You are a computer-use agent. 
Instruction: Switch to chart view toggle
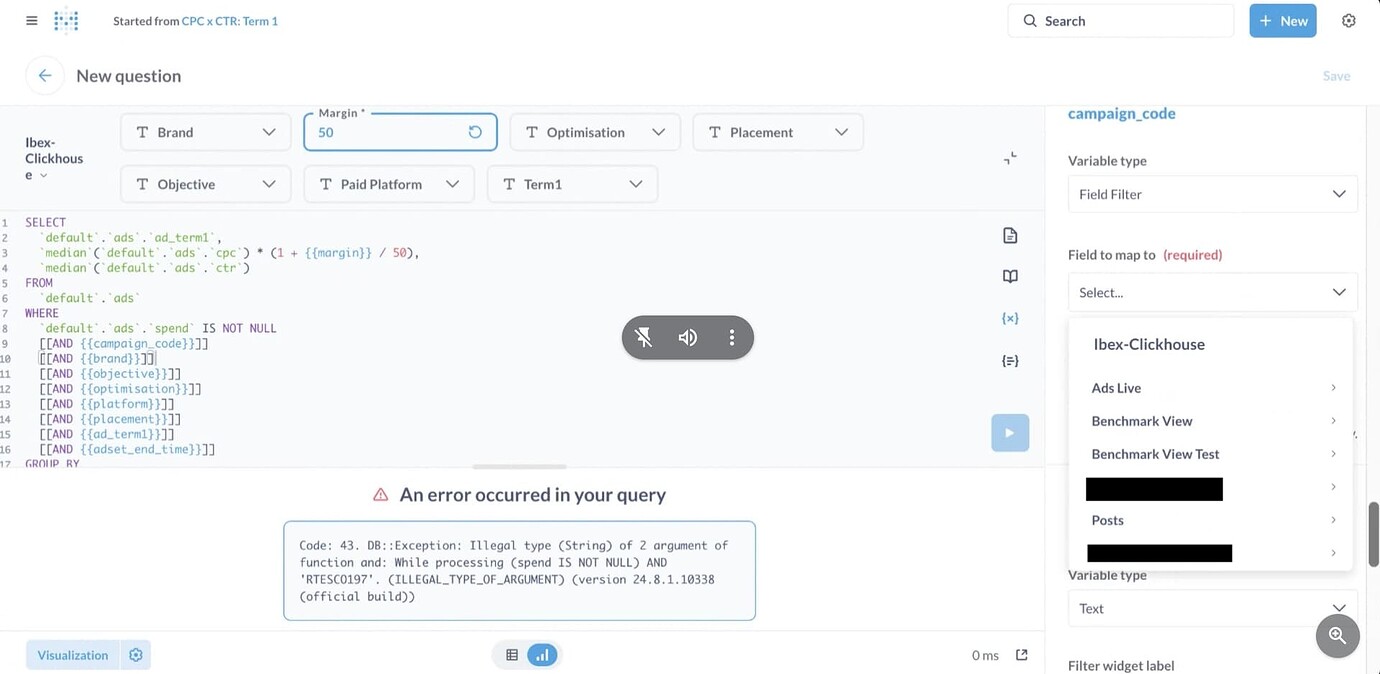tap(542, 655)
